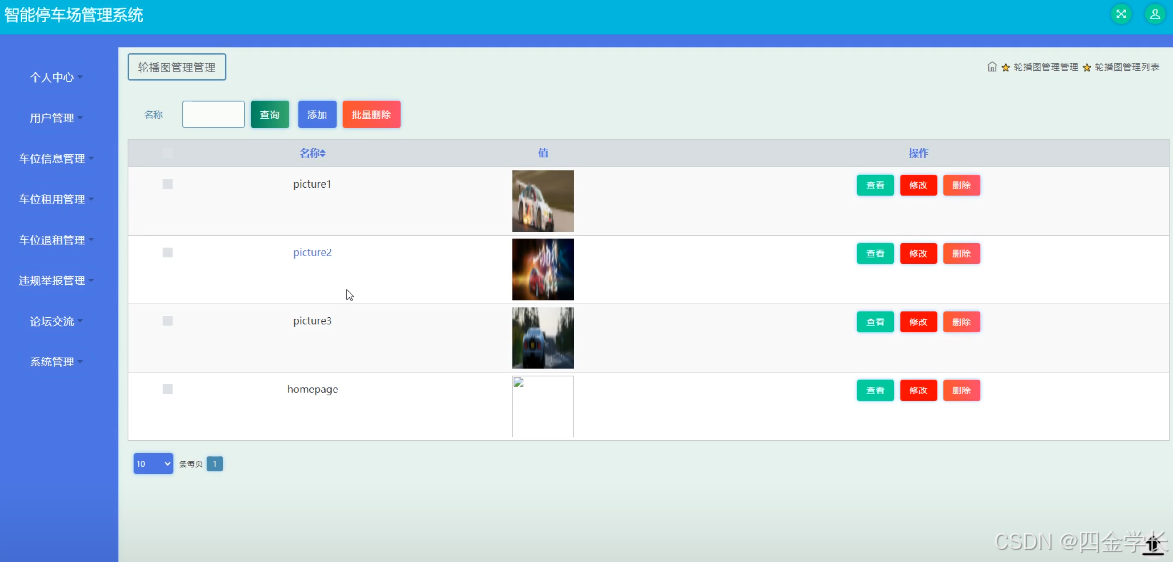Expand the 车位租用管理 sidebar menu
The width and height of the screenshot is (1173, 562).
click(56, 199)
